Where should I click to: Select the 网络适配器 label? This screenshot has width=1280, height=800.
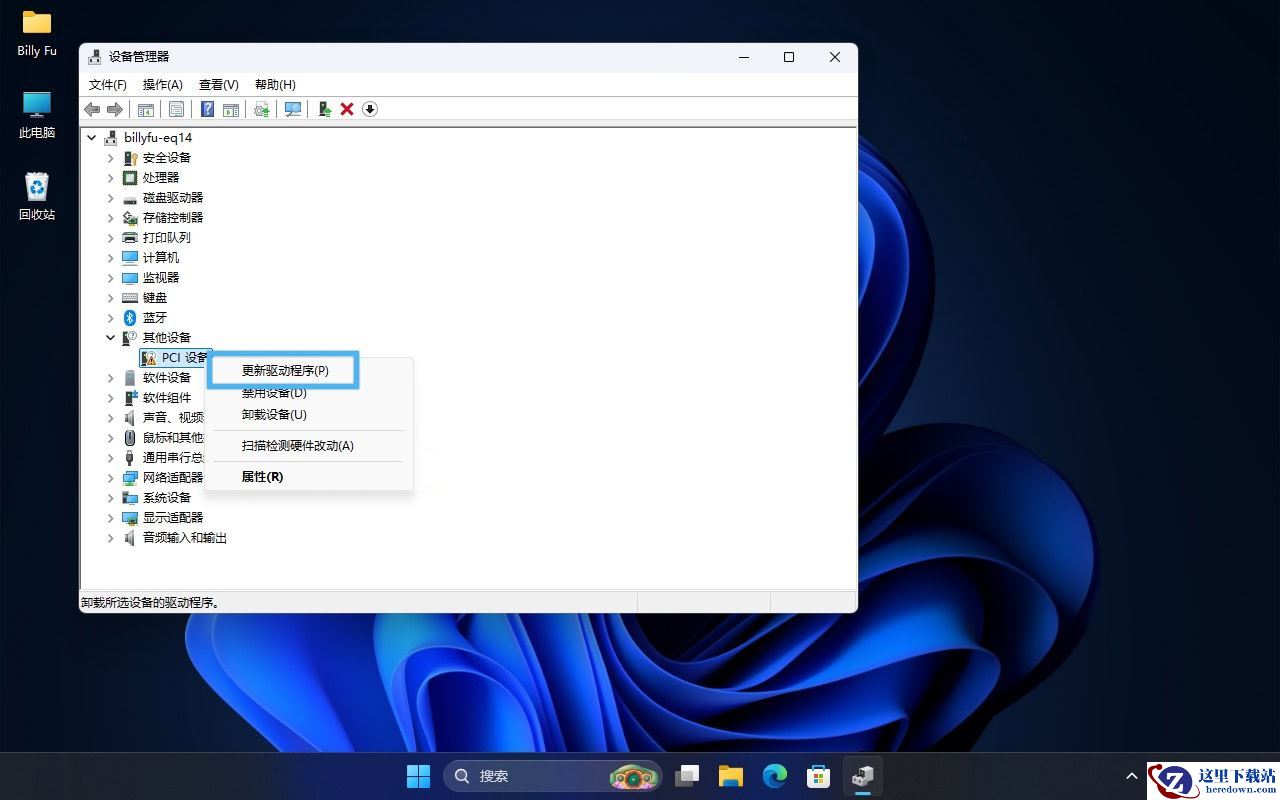tap(173, 477)
